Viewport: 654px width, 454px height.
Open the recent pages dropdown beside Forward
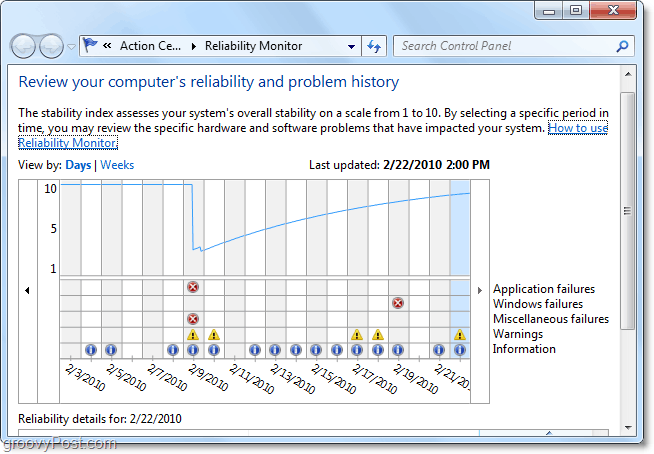[x=72, y=47]
